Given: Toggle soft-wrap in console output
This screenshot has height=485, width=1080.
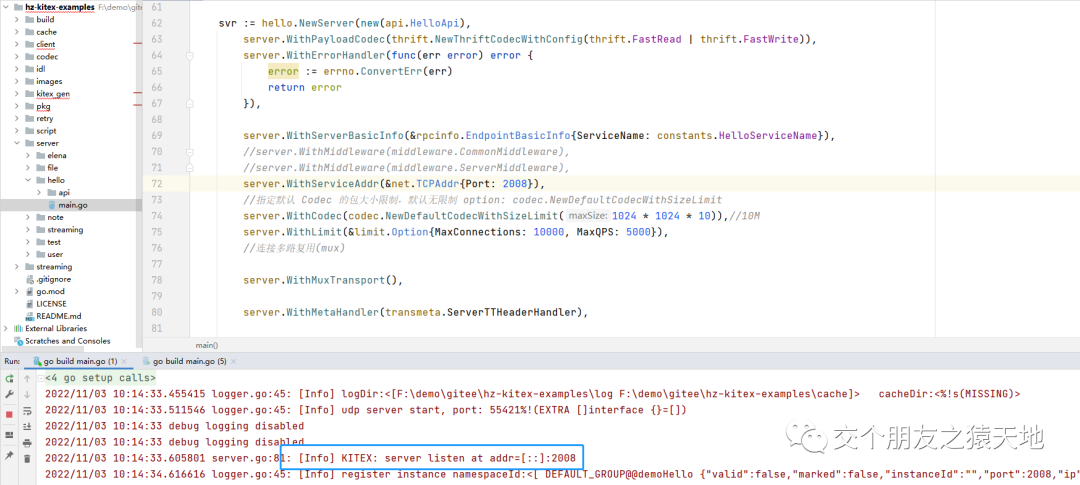Looking at the screenshot, I should pos(27,411).
